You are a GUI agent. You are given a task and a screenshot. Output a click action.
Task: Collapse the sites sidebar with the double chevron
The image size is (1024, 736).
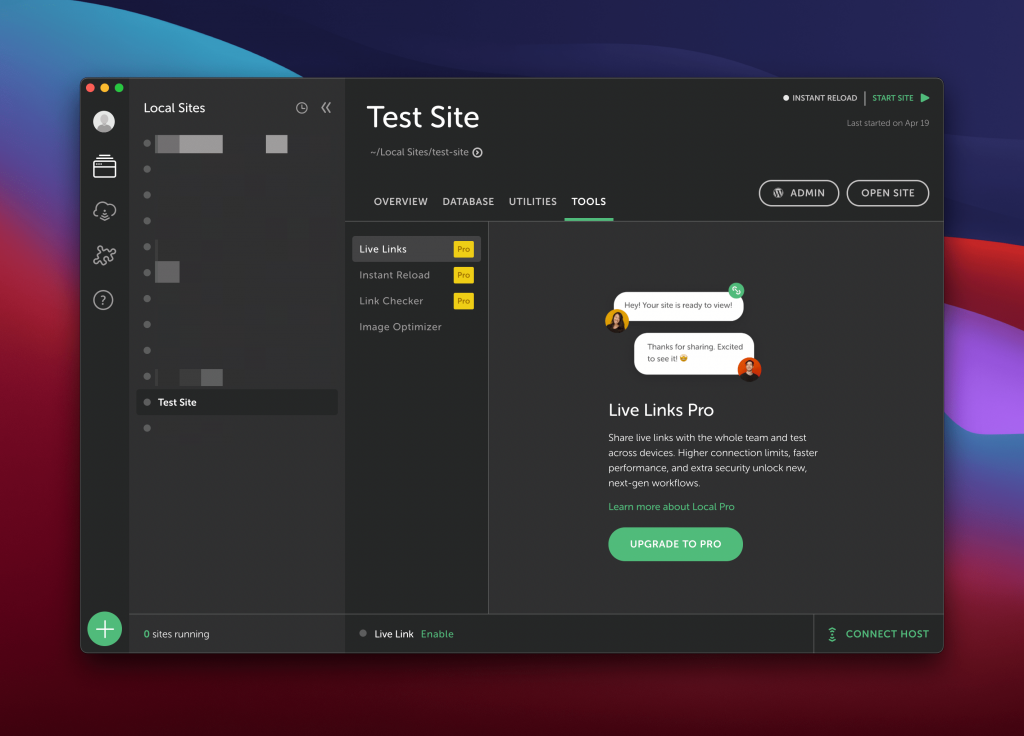pos(326,107)
